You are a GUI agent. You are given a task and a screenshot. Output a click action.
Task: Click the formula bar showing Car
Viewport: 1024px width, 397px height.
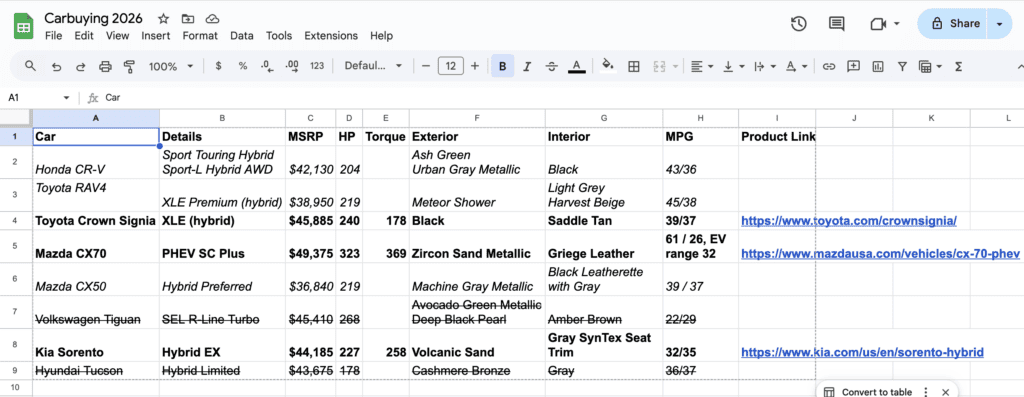click(x=562, y=98)
